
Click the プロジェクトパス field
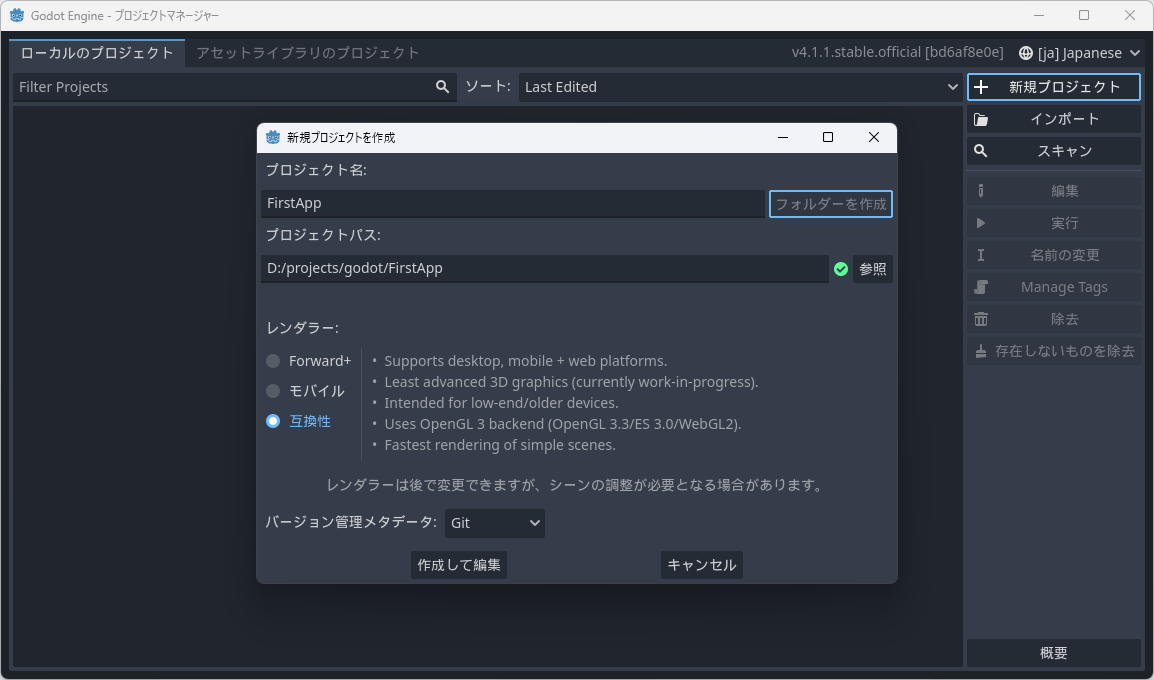pyautogui.click(x=545, y=269)
